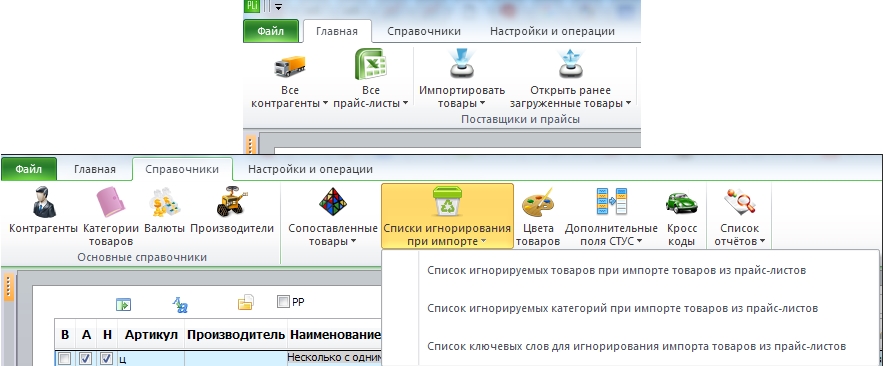Click the sort A-Z icon above table
The width and height of the screenshot is (883, 366).
click(x=180, y=305)
